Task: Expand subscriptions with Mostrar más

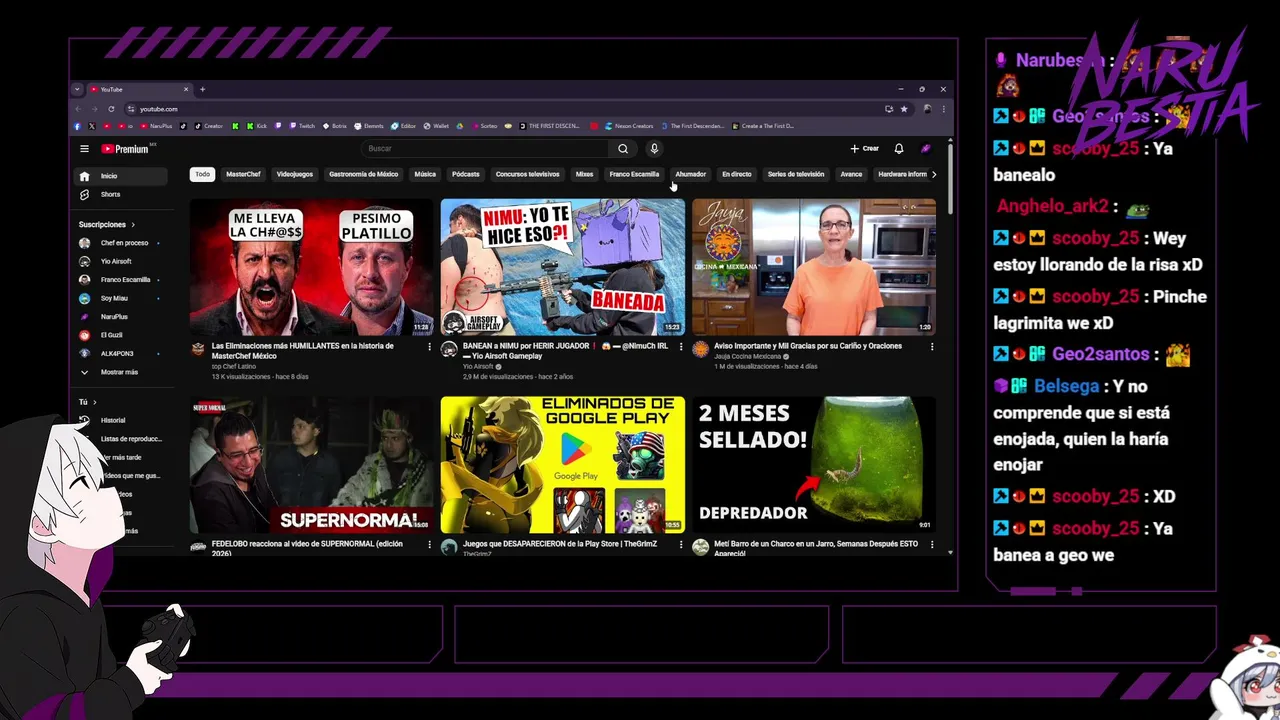Action: click(x=121, y=372)
